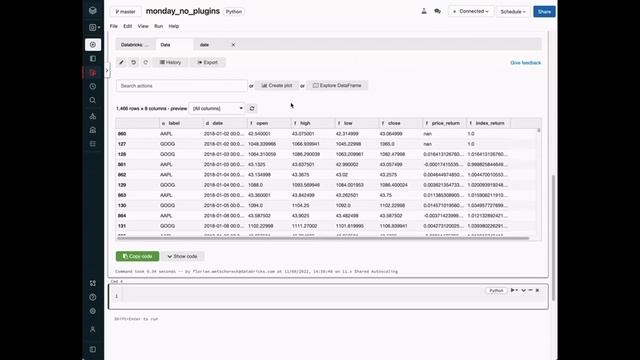This screenshot has width=640, height=360.
Task: Open the persona switcher icon in sidebar
Action: [94, 27]
